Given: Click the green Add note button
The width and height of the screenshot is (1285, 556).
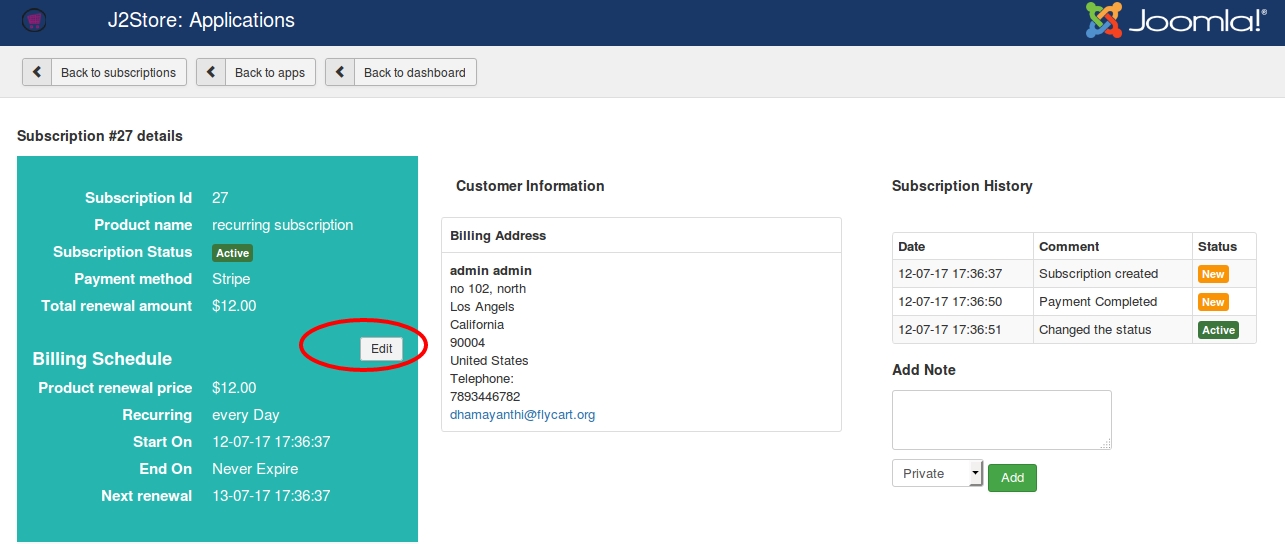Looking at the screenshot, I should point(1012,478).
